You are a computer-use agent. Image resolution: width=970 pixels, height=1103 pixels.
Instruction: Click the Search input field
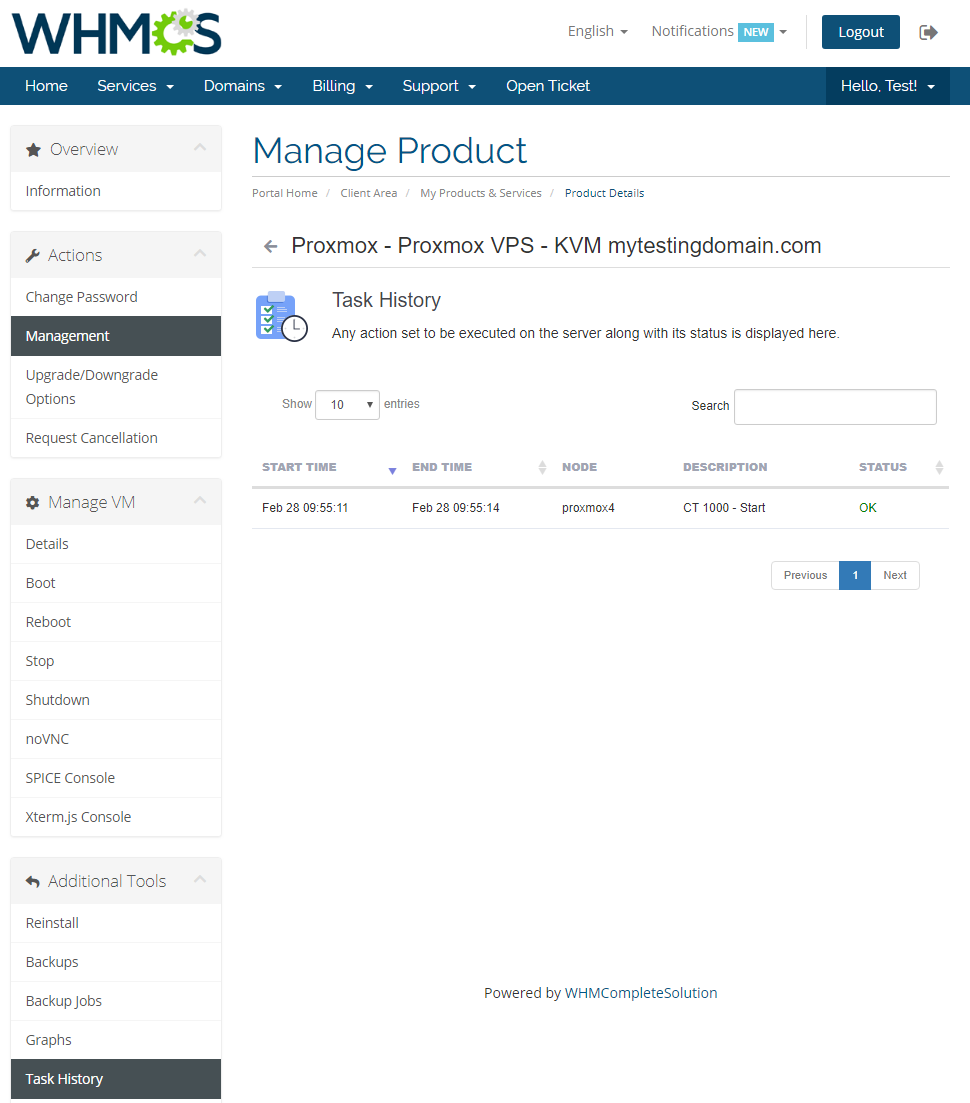pos(835,407)
